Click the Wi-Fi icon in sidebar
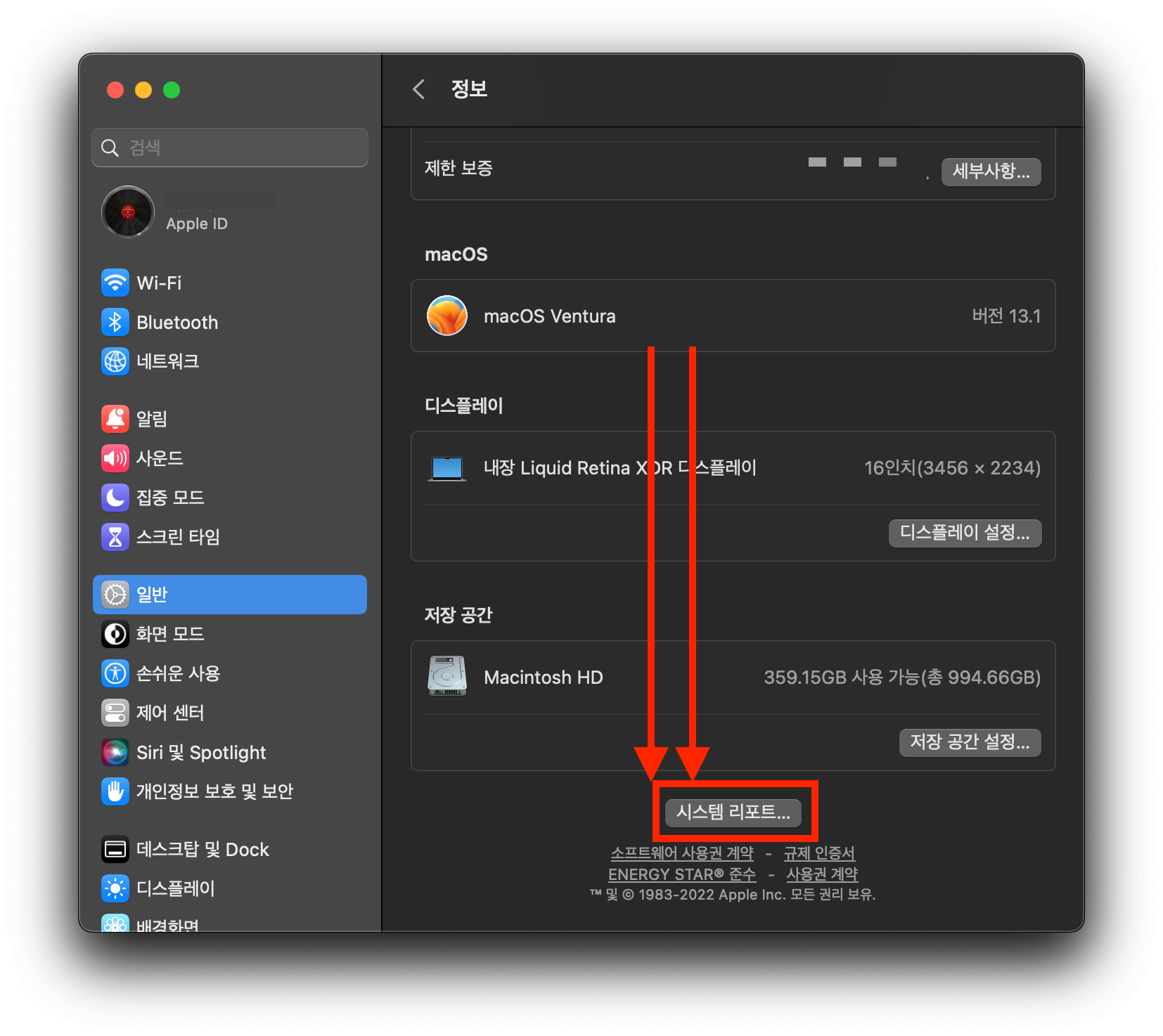 (x=115, y=283)
